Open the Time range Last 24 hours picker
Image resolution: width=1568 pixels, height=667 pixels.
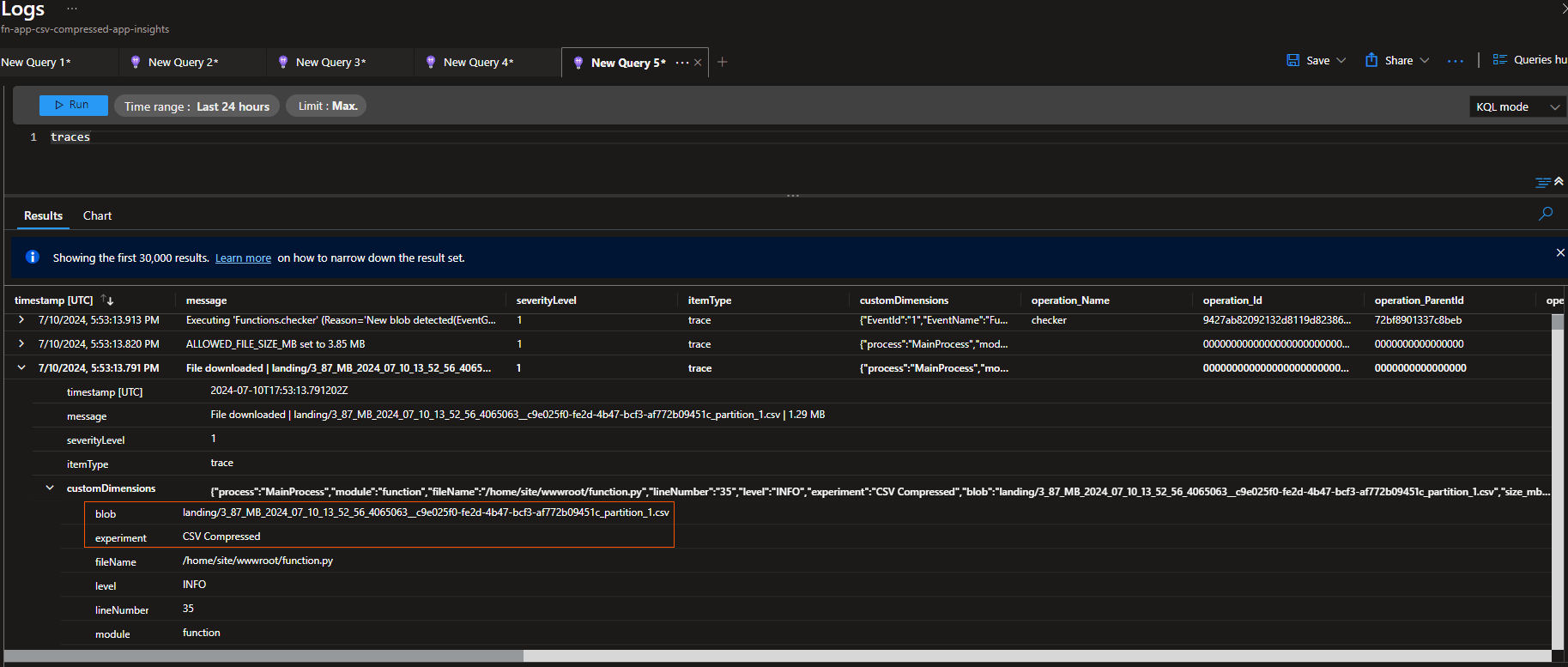pyautogui.click(x=197, y=106)
